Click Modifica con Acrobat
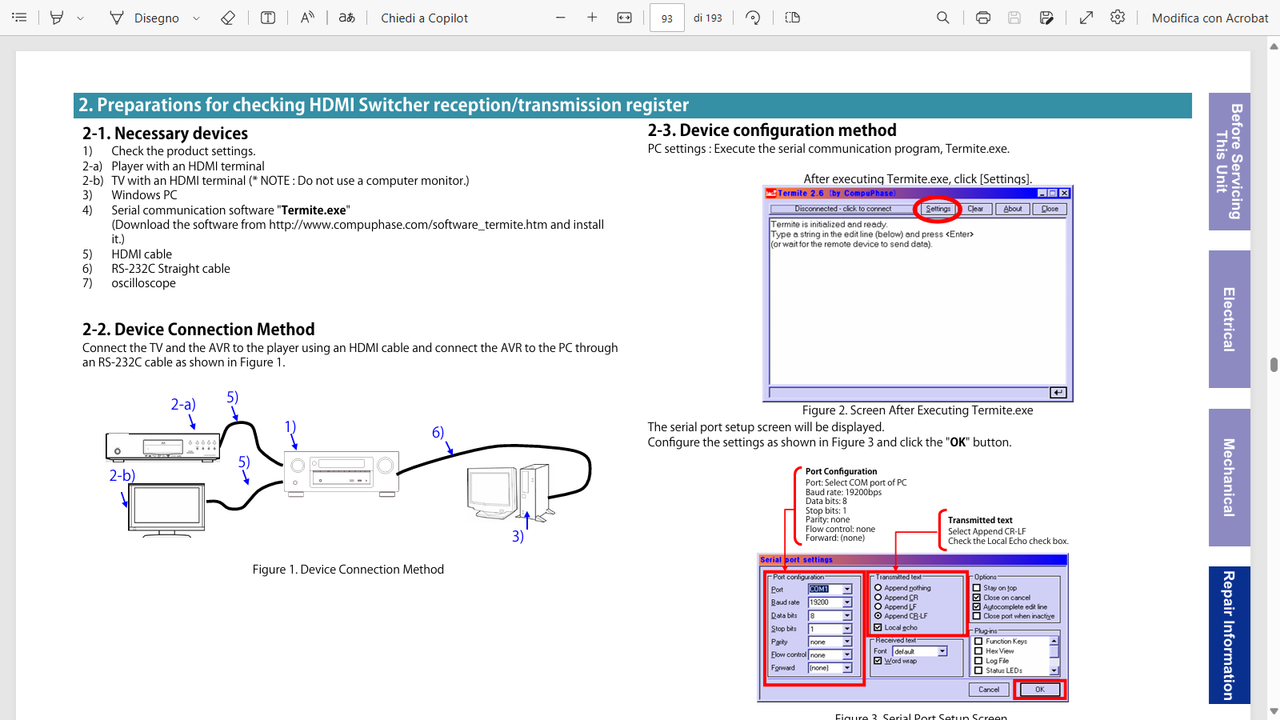This screenshot has height=720, width=1280. pos(1210,18)
